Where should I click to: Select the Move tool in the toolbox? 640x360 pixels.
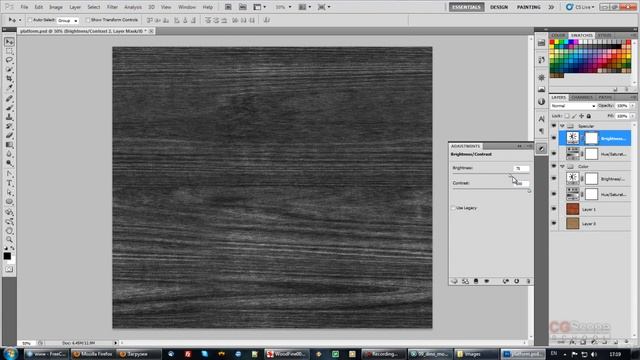coord(9,42)
